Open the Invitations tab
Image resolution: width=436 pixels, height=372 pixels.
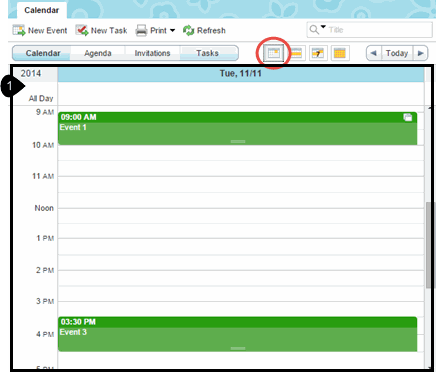152,53
